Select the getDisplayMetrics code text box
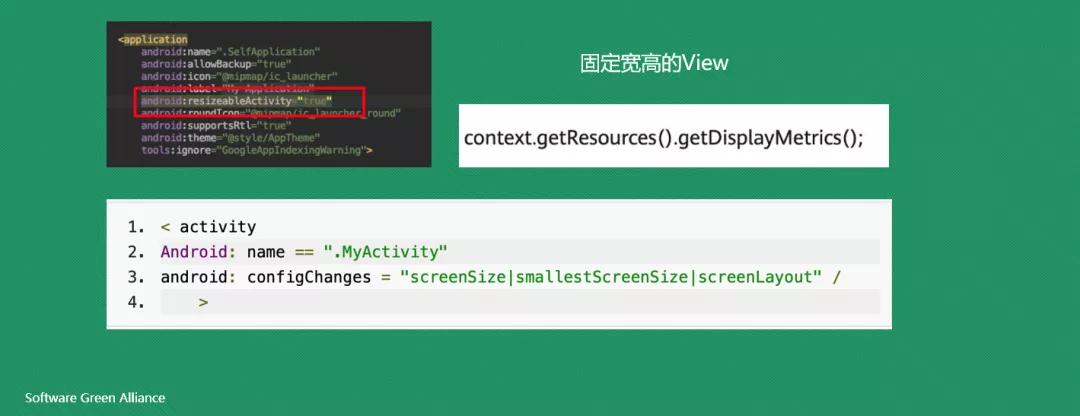The height and width of the screenshot is (416, 1080). pyautogui.click(x=674, y=136)
